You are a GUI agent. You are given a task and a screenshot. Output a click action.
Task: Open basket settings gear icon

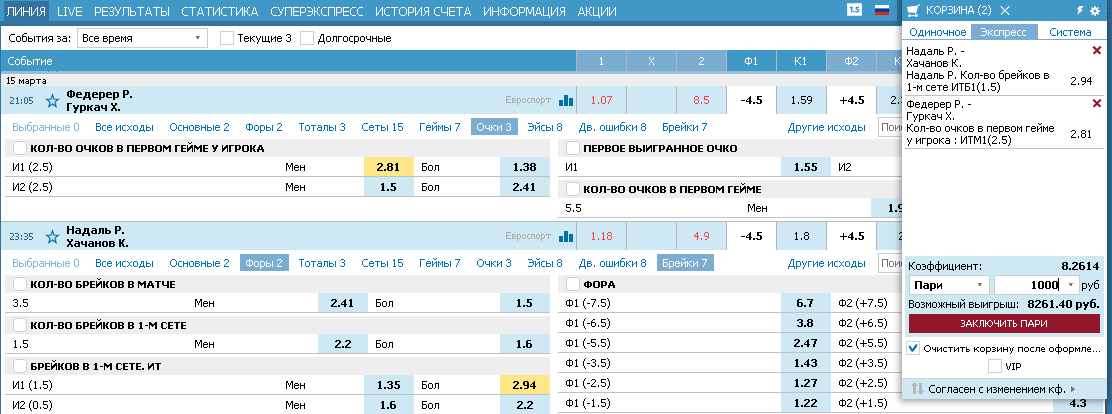pyautogui.click(x=1095, y=10)
